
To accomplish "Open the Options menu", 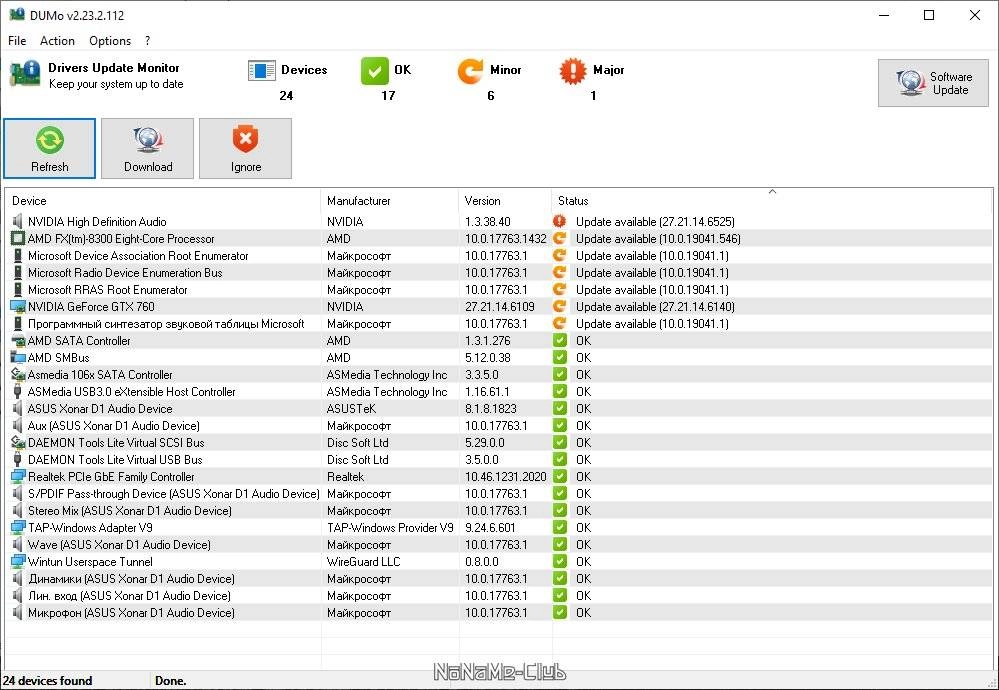I will pyautogui.click(x=110, y=41).
